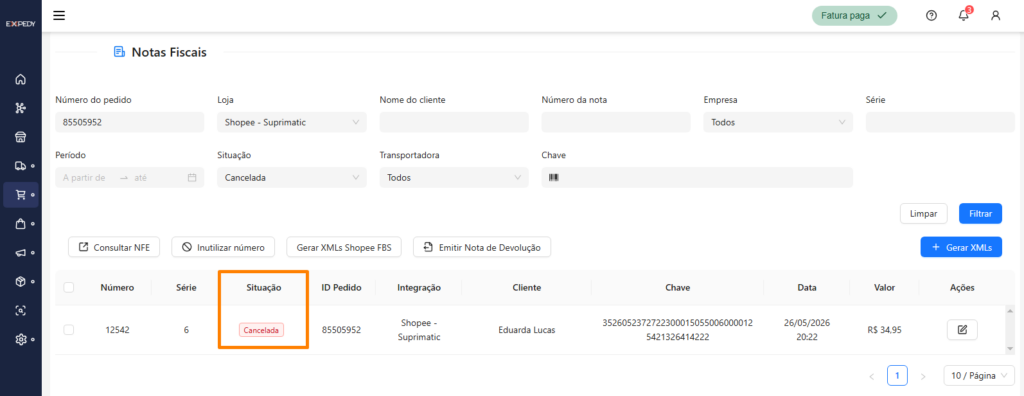Click the Série filter input field

point(940,122)
